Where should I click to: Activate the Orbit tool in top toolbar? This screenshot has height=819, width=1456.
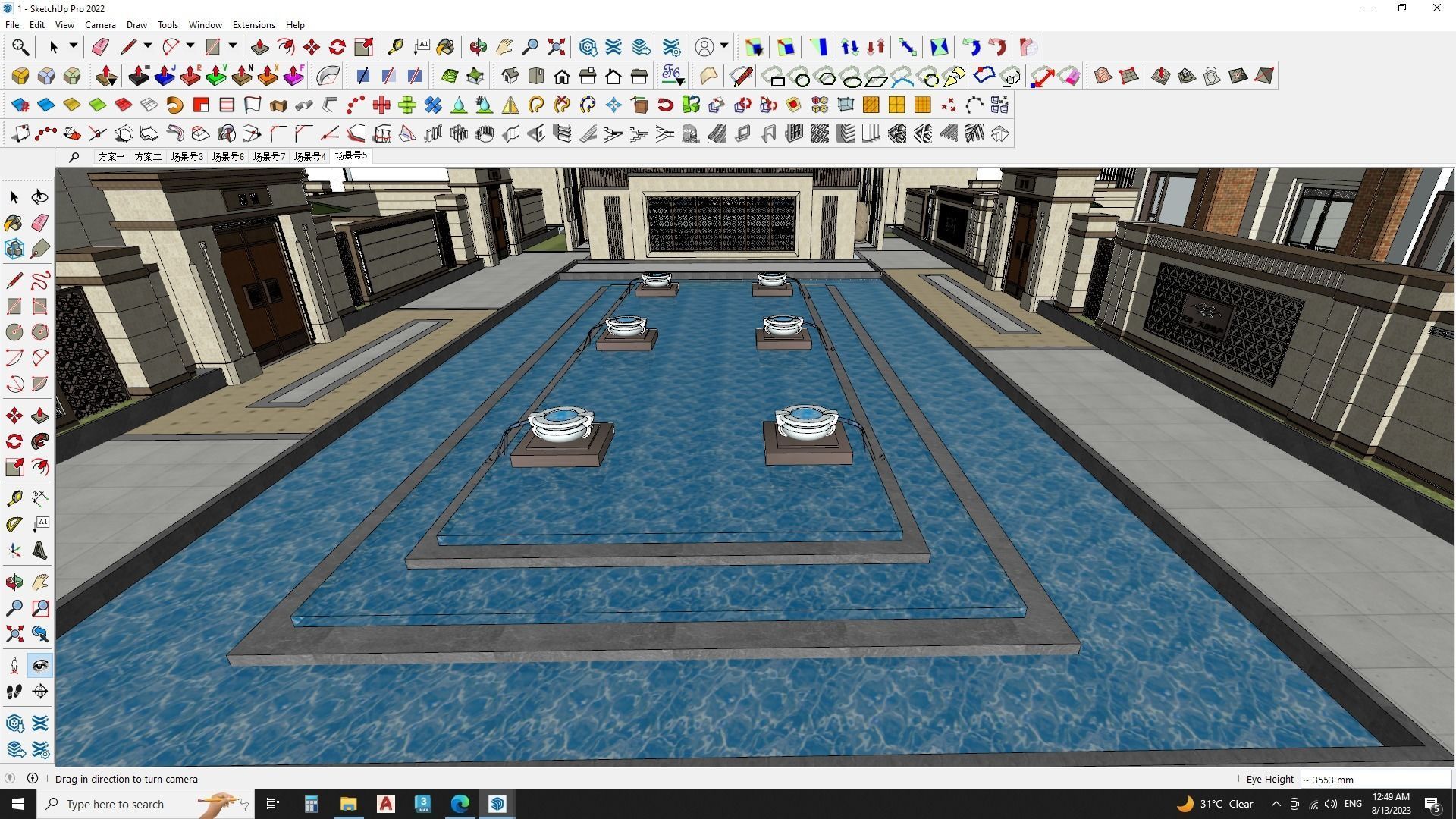click(x=478, y=47)
